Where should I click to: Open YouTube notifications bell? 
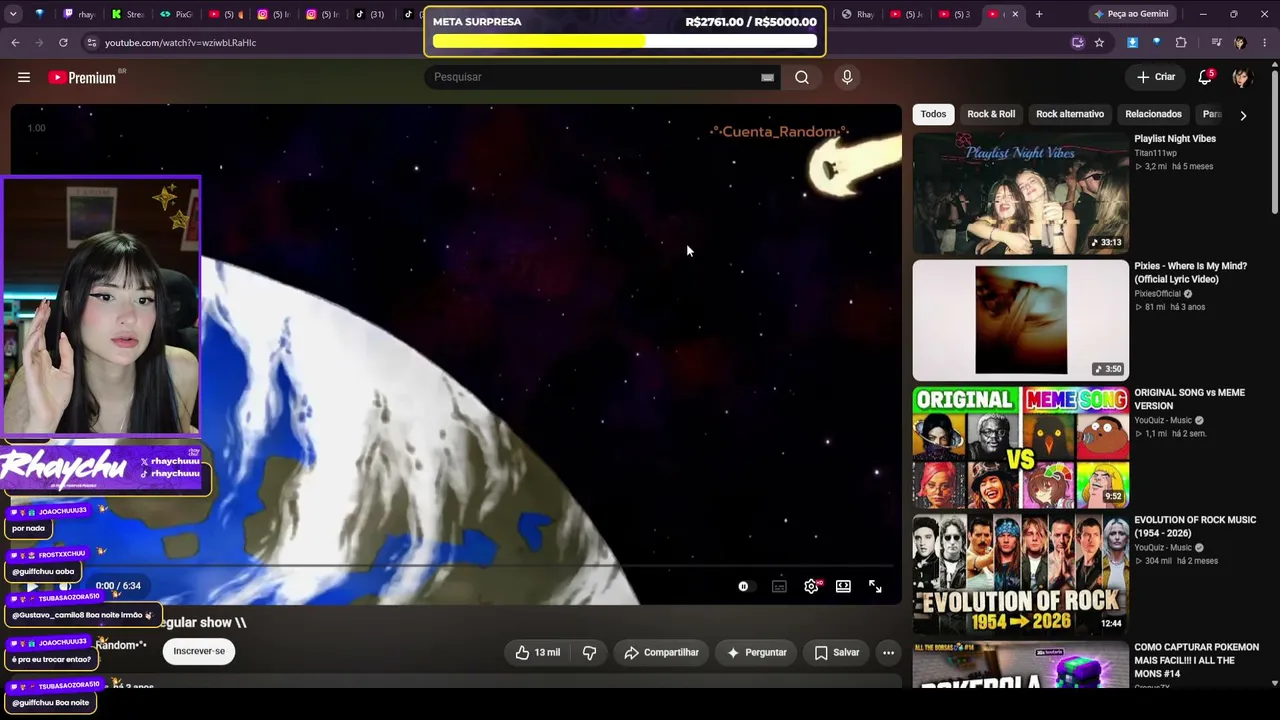coord(1205,77)
